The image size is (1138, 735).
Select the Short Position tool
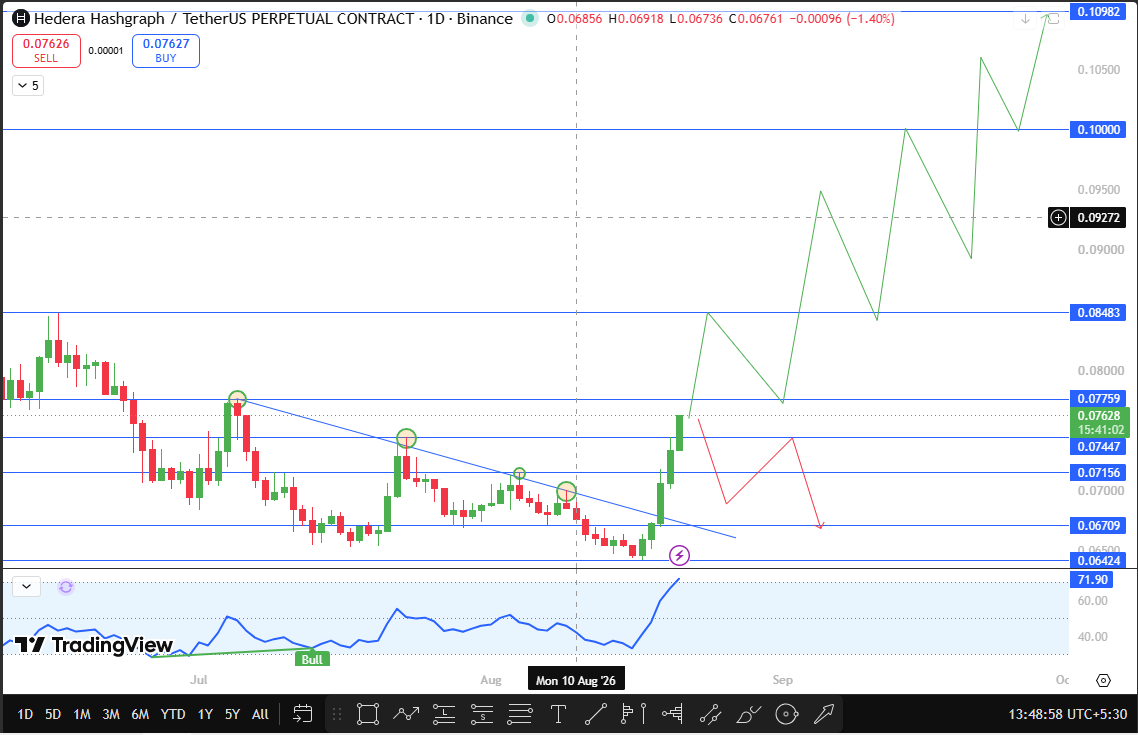pos(482,714)
